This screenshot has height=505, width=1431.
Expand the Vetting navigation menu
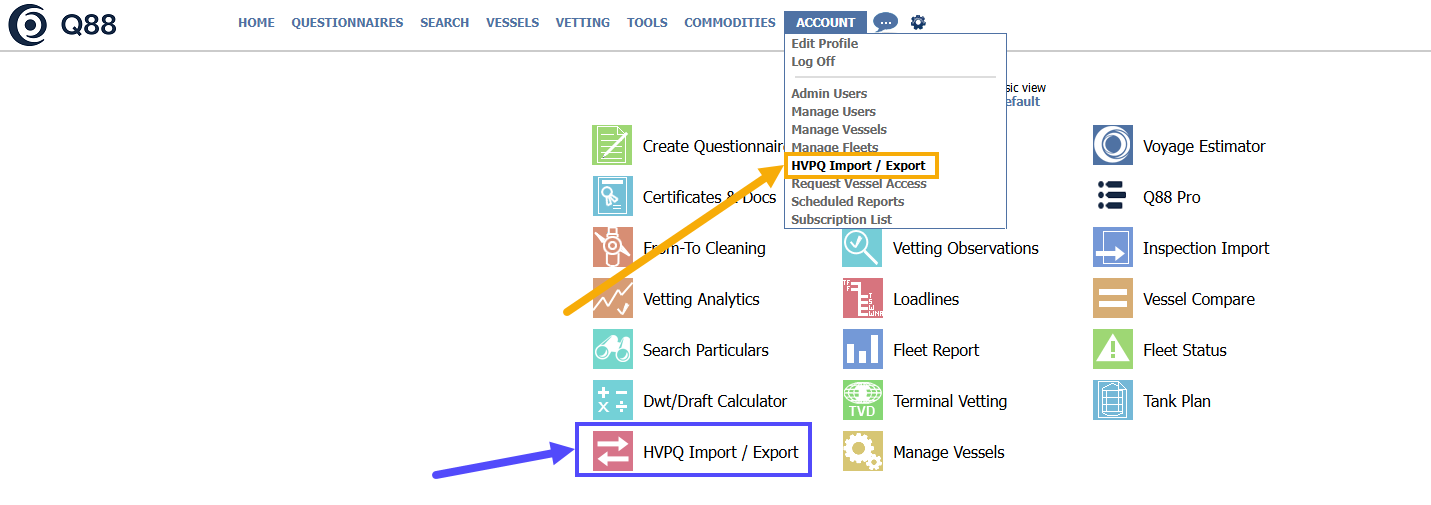pyautogui.click(x=582, y=23)
